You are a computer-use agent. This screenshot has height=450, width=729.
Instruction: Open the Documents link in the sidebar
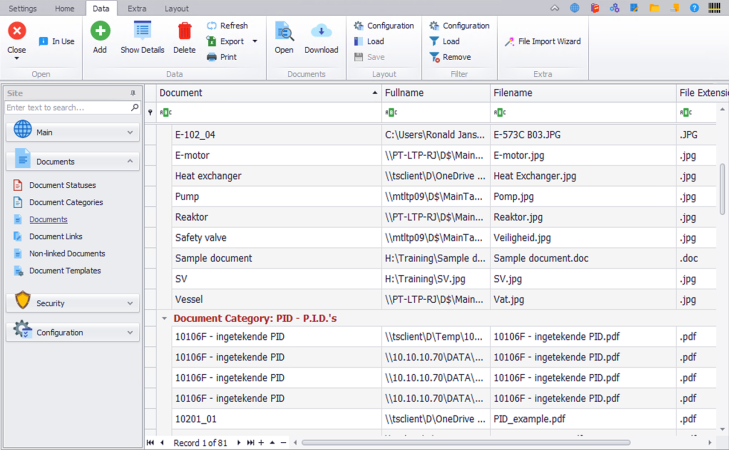(x=48, y=219)
